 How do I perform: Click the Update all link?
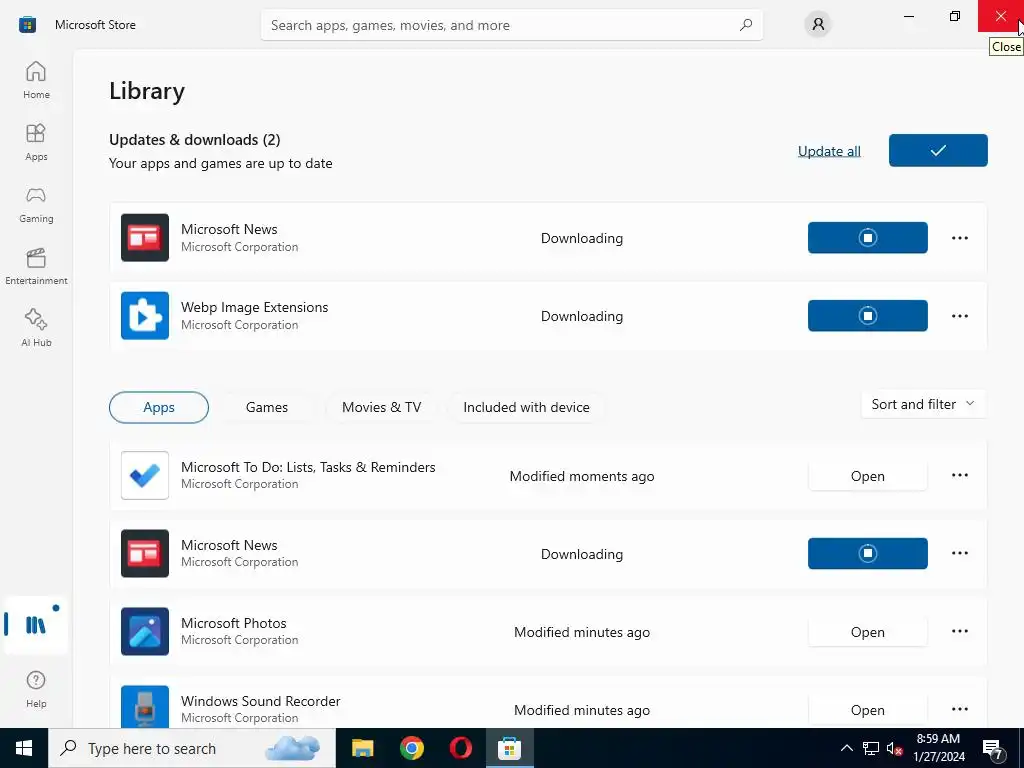coord(829,151)
